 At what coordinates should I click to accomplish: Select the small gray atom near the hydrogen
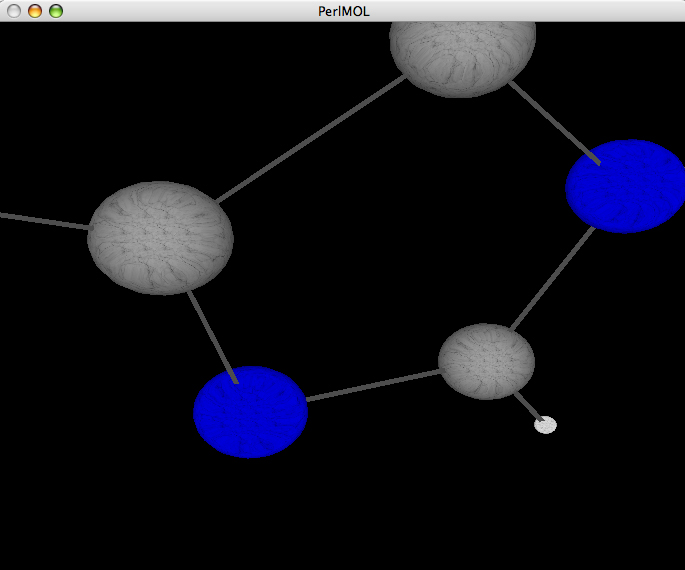click(x=486, y=361)
